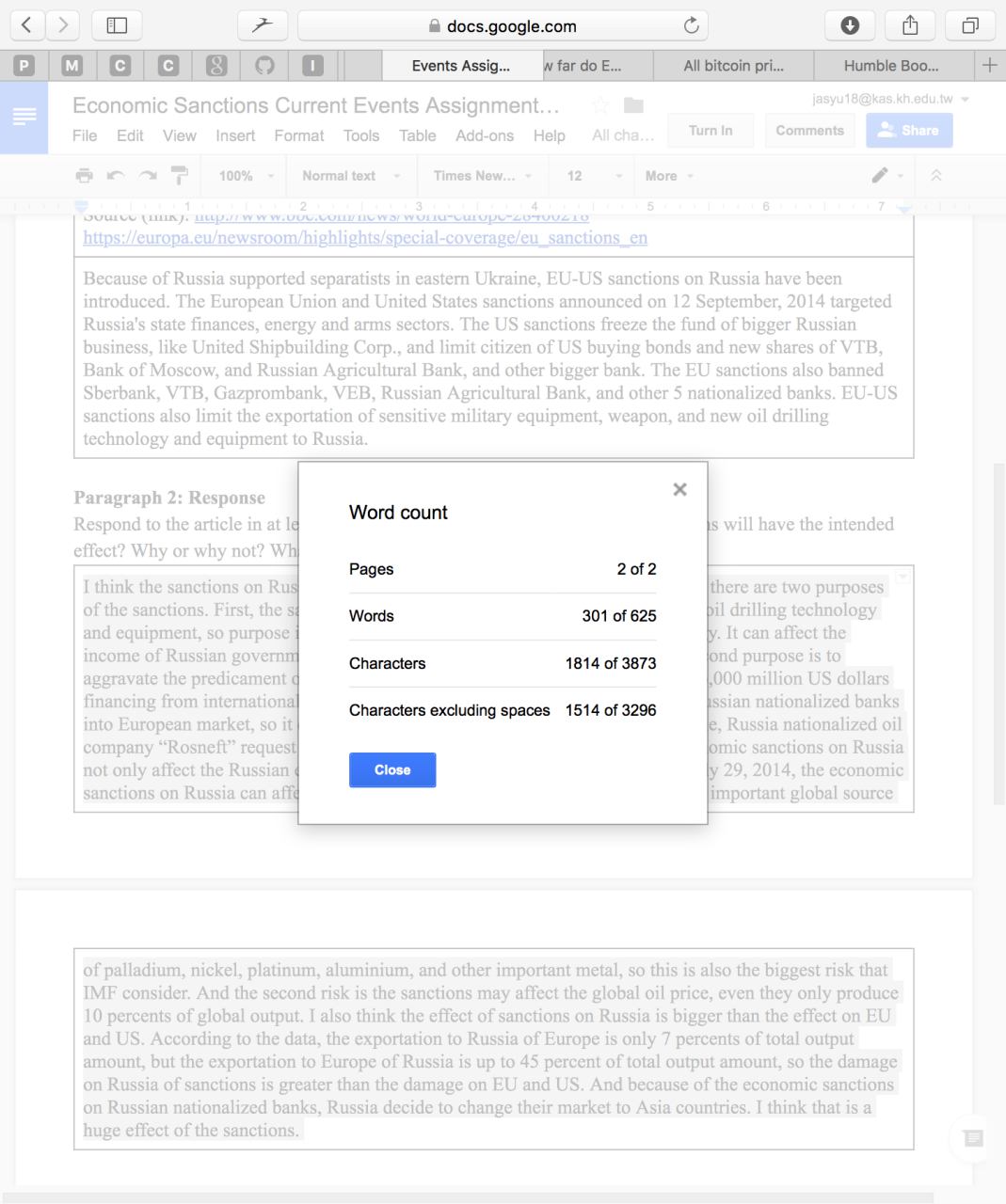Click the undo arrow icon
Image resolution: width=1006 pixels, height=1204 pixels.
click(x=116, y=176)
